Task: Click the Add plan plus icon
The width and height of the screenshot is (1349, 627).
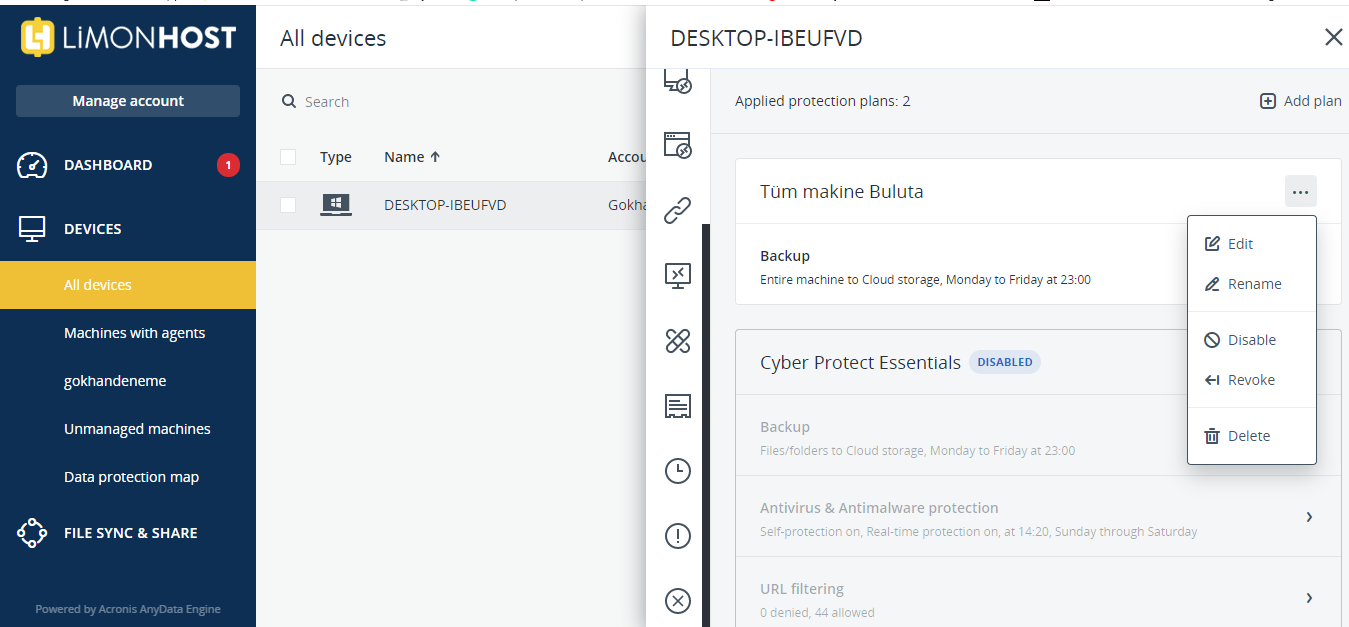Action: [x=1267, y=101]
